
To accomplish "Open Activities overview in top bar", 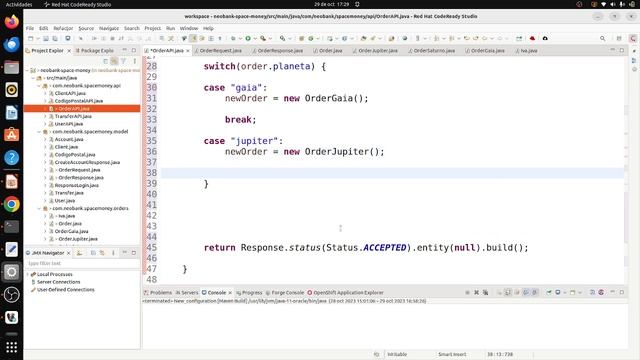I will click(19, 4).
